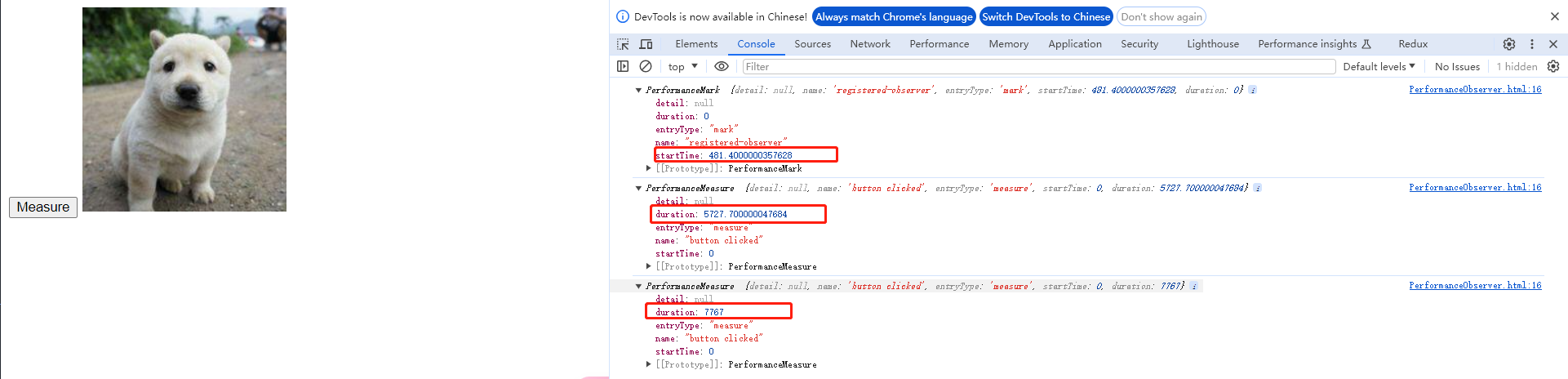Expand the [[Prototype]]: PerformanceMark node
The height and width of the screenshot is (379, 1568).
pos(649,168)
